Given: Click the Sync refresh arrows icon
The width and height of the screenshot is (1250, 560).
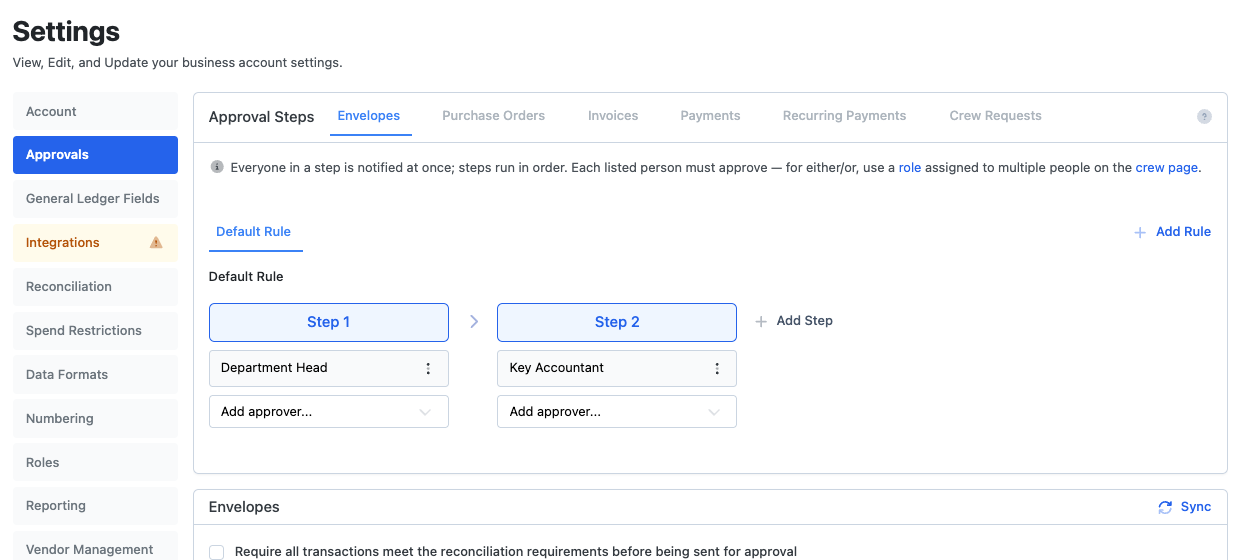Looking at the screenshot, I should [x=1165, y=507].
